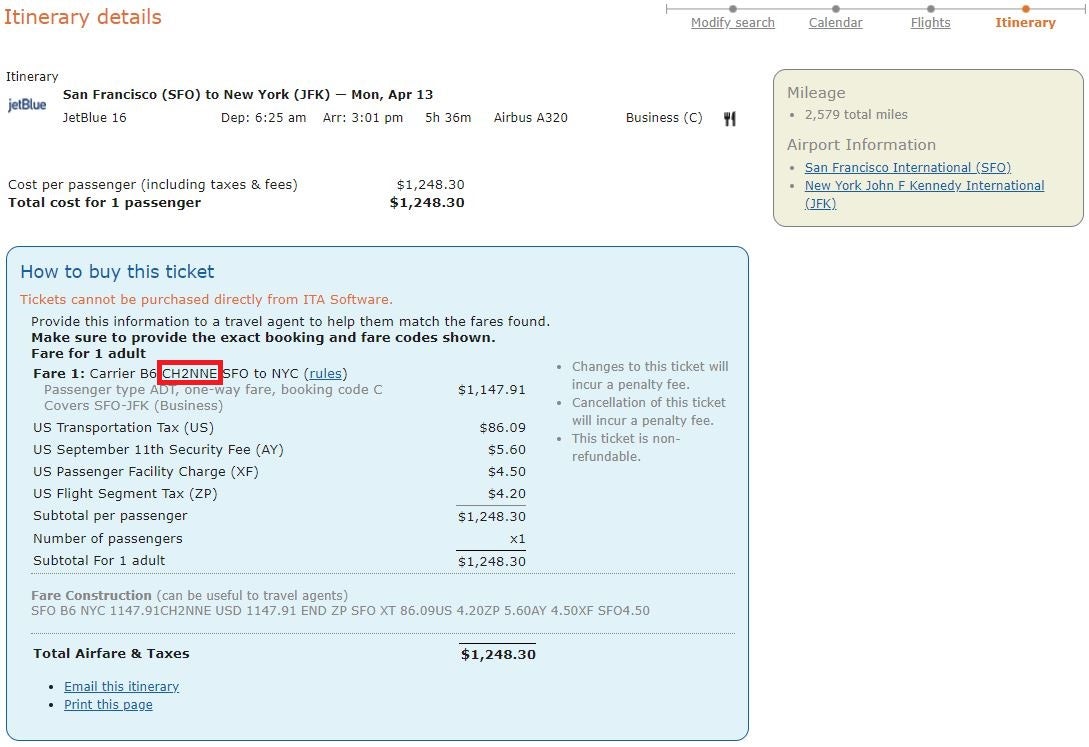Click the Mileage heading
Image resolution: width=1089 pixels, height=747 pixels.
(x=816, y=92)
